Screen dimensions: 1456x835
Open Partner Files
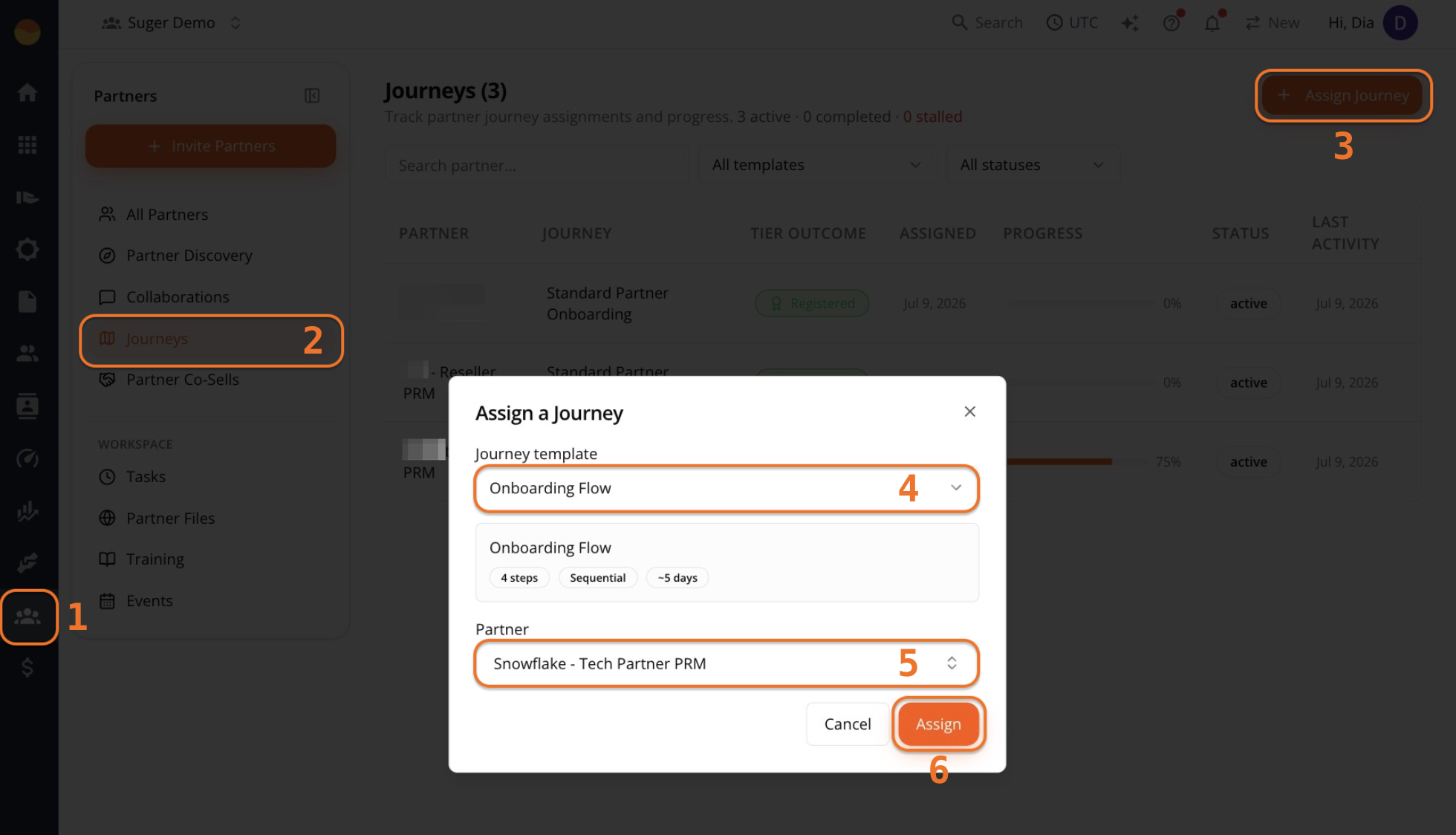(170, 519)
